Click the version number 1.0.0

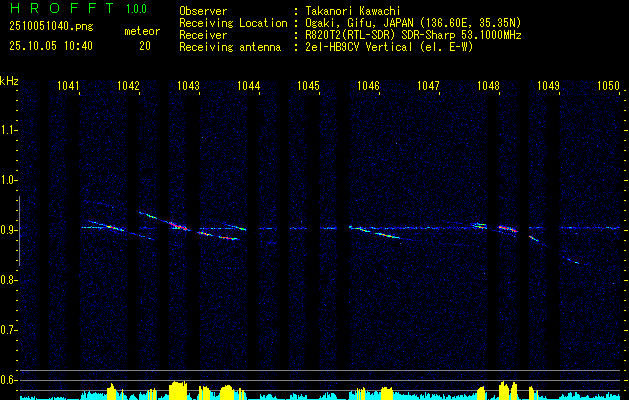136,9
